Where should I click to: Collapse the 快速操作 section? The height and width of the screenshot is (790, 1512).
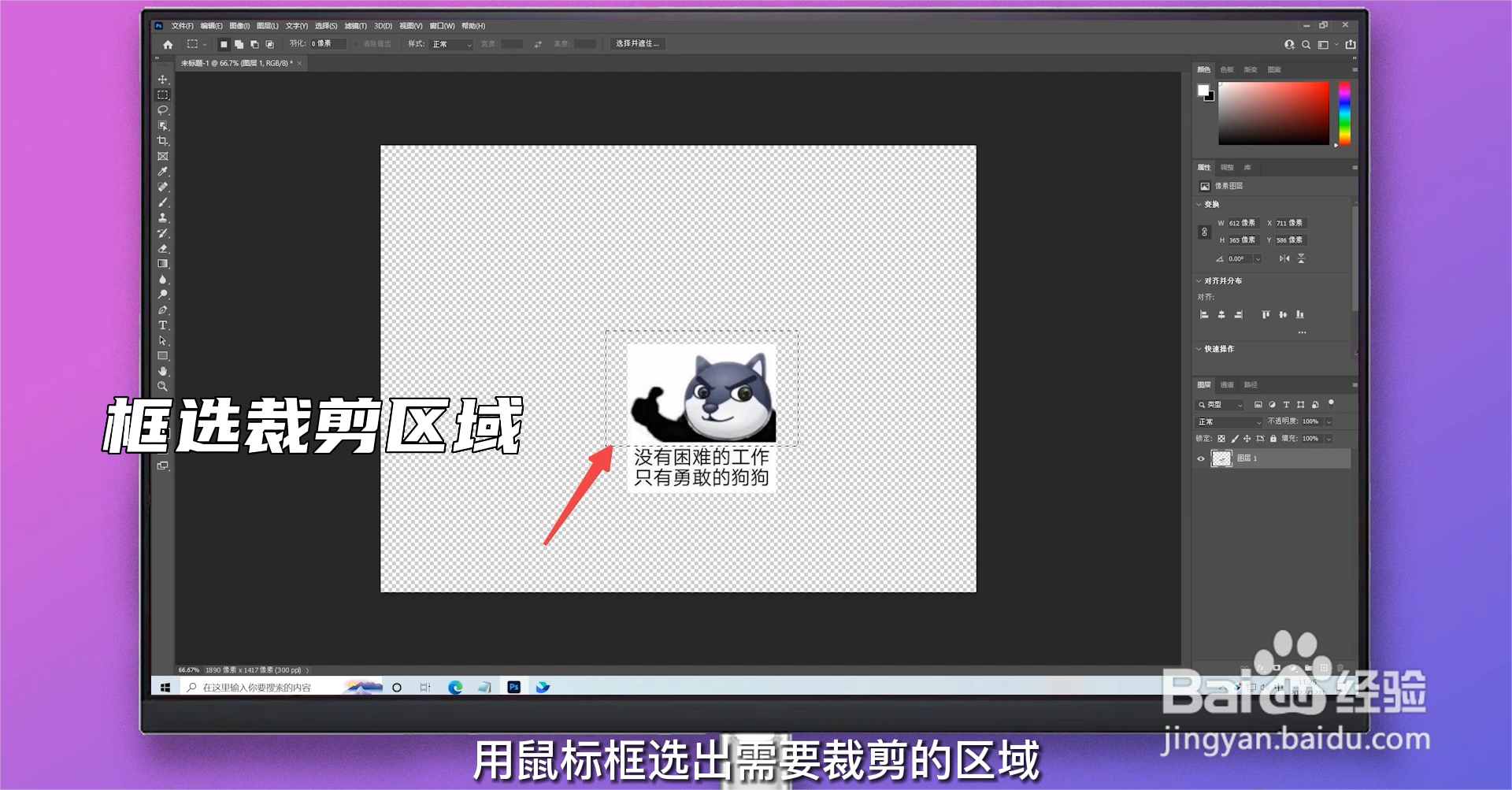click(1199, 349)
